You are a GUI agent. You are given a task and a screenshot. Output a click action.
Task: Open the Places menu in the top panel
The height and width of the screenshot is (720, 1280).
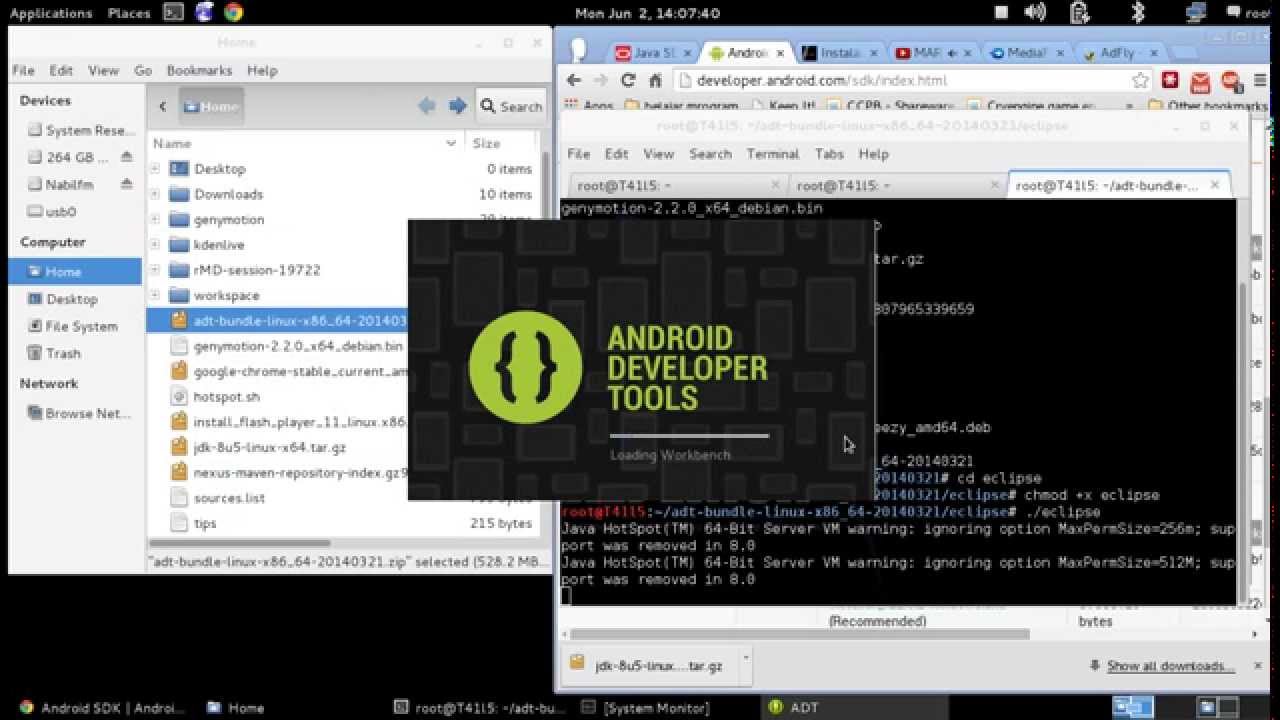(x=129, y=13)
